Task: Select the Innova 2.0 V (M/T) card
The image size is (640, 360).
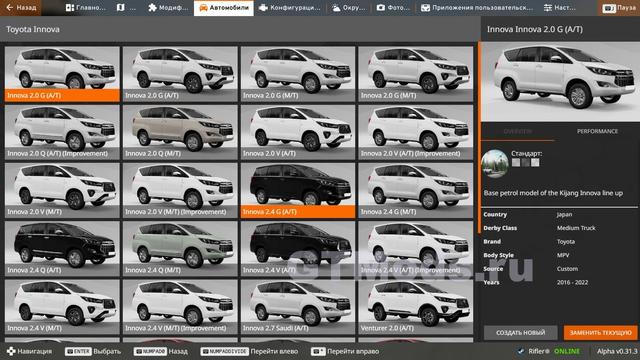Action: [62, 191]
